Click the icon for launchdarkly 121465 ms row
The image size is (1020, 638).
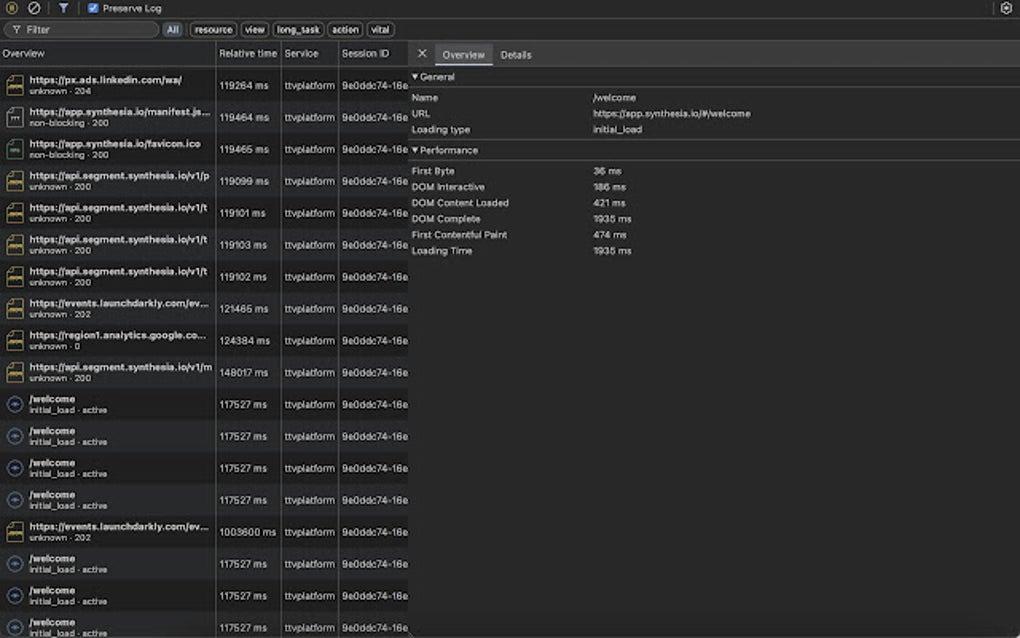[15, 308]
